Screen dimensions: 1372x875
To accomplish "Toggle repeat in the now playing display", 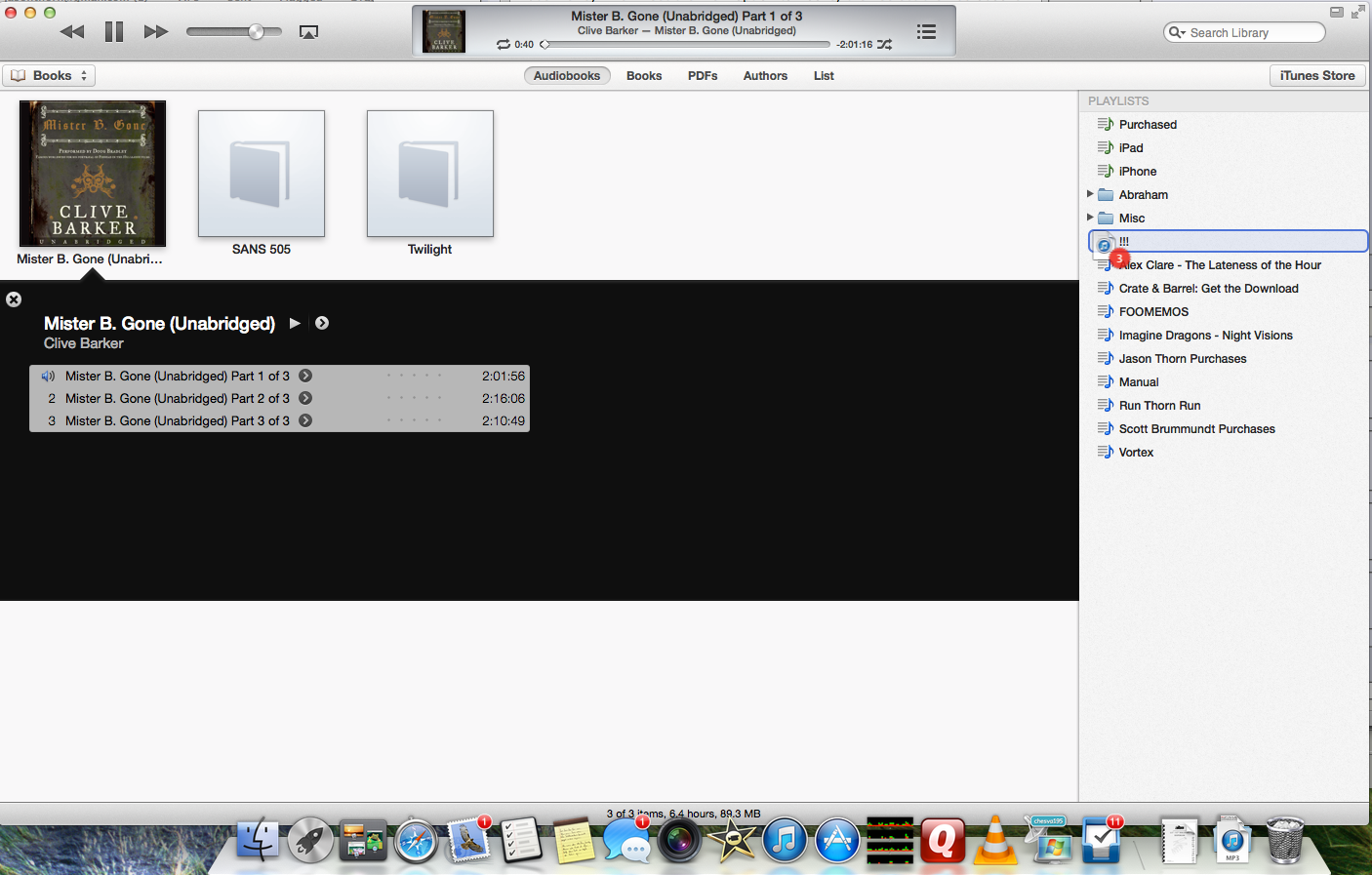I will [504, 44].
